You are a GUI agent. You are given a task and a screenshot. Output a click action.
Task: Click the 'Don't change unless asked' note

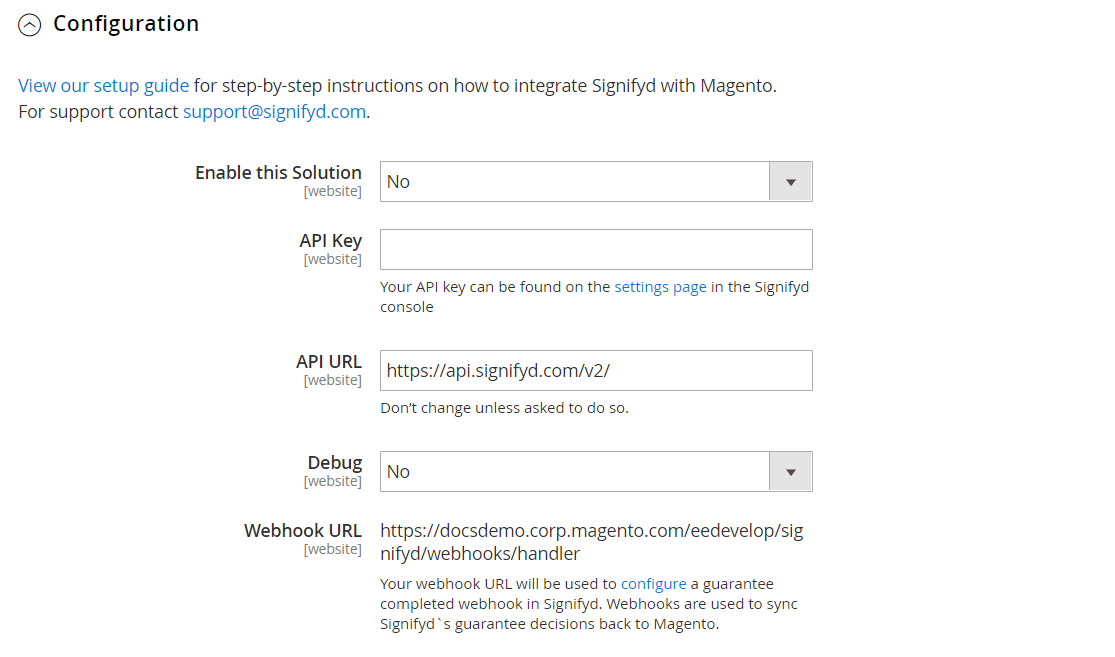(504, 408)
